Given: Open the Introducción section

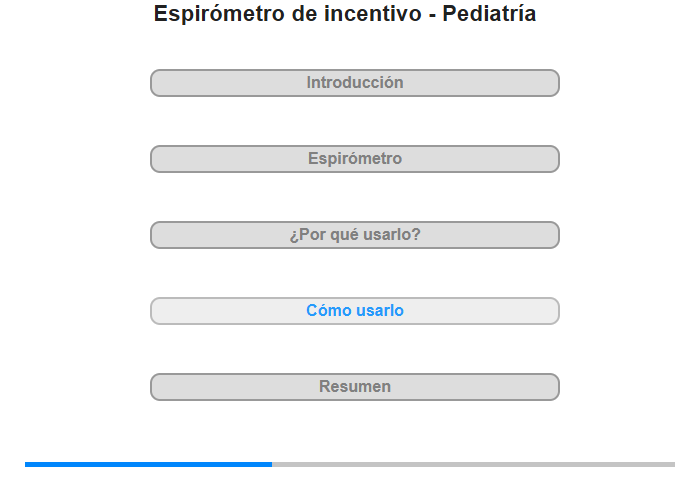Looking at the screenshot, I should coord(354,83).
